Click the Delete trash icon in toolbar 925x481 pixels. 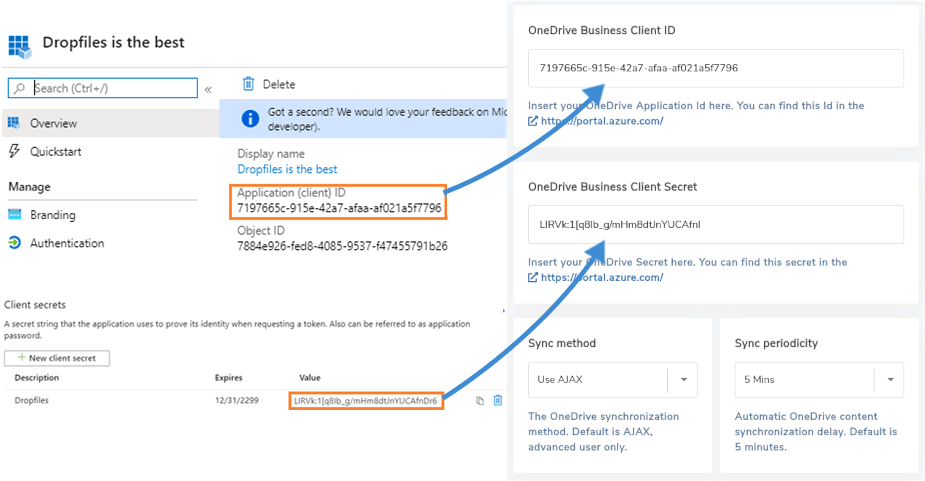(x=248, y=84)
